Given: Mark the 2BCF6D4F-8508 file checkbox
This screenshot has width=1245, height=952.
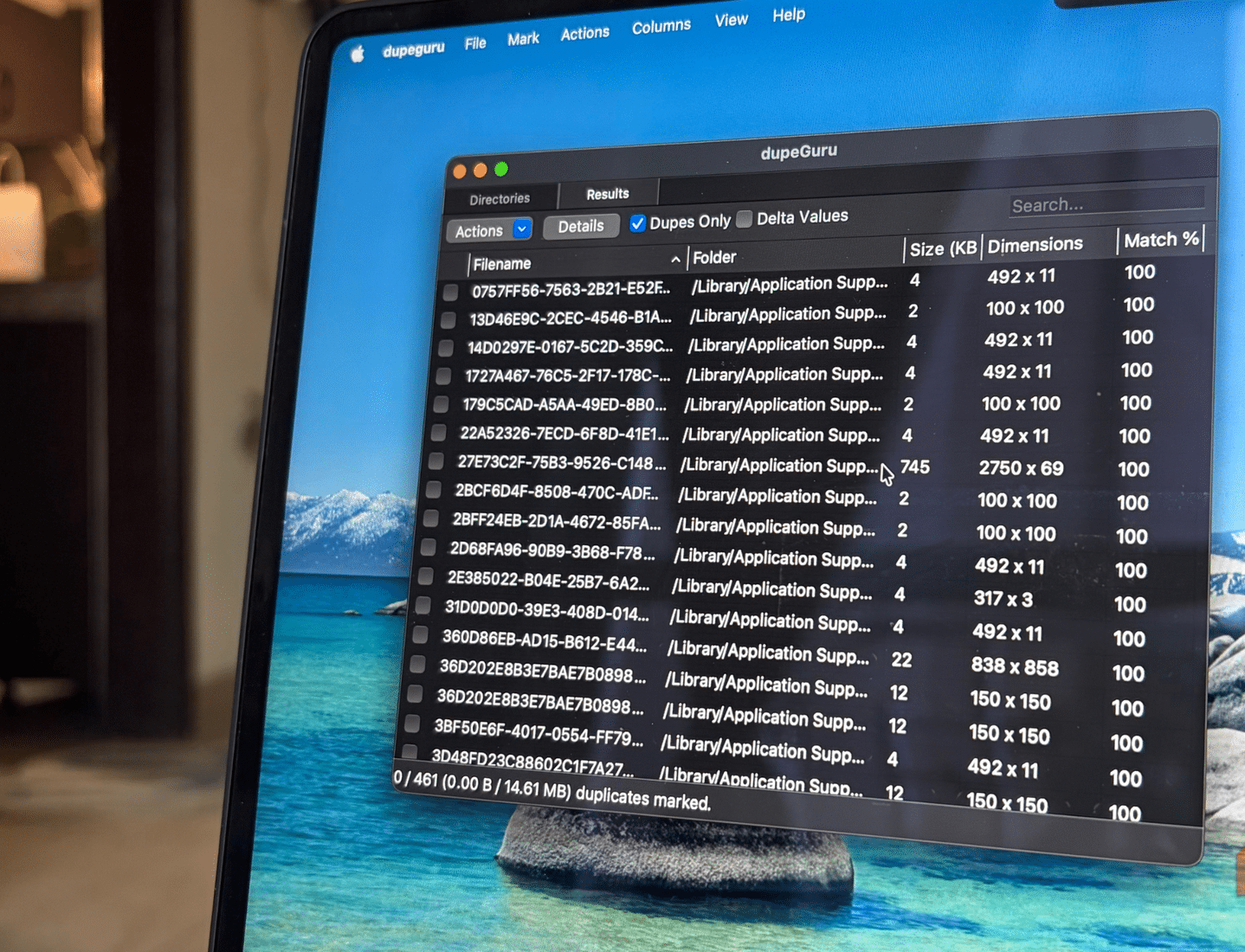Looking at the screenshot, I should (433, 490).
